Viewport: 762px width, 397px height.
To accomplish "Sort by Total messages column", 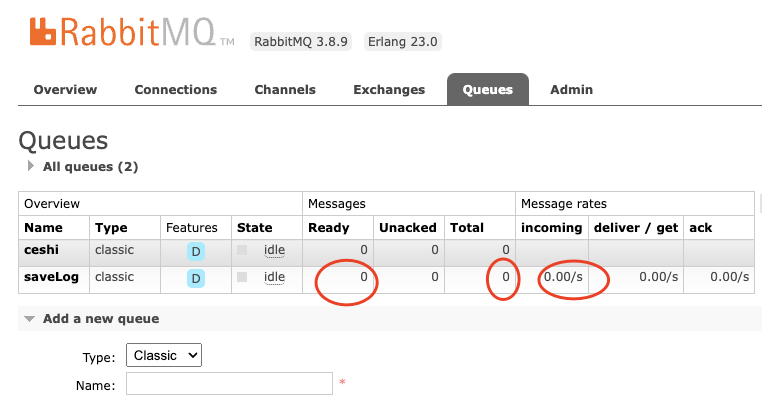I will pos(467,228).
